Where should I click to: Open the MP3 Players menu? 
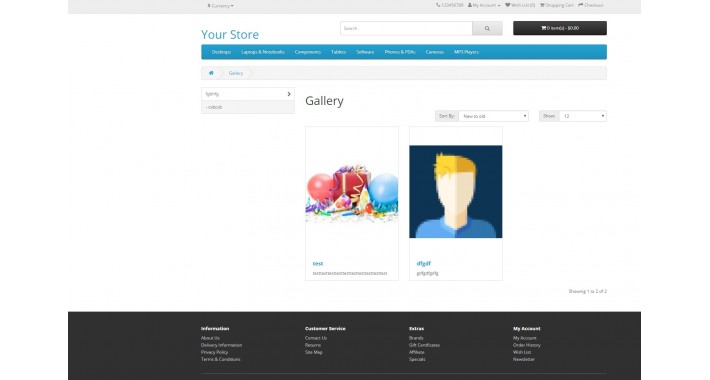[466, 52]
